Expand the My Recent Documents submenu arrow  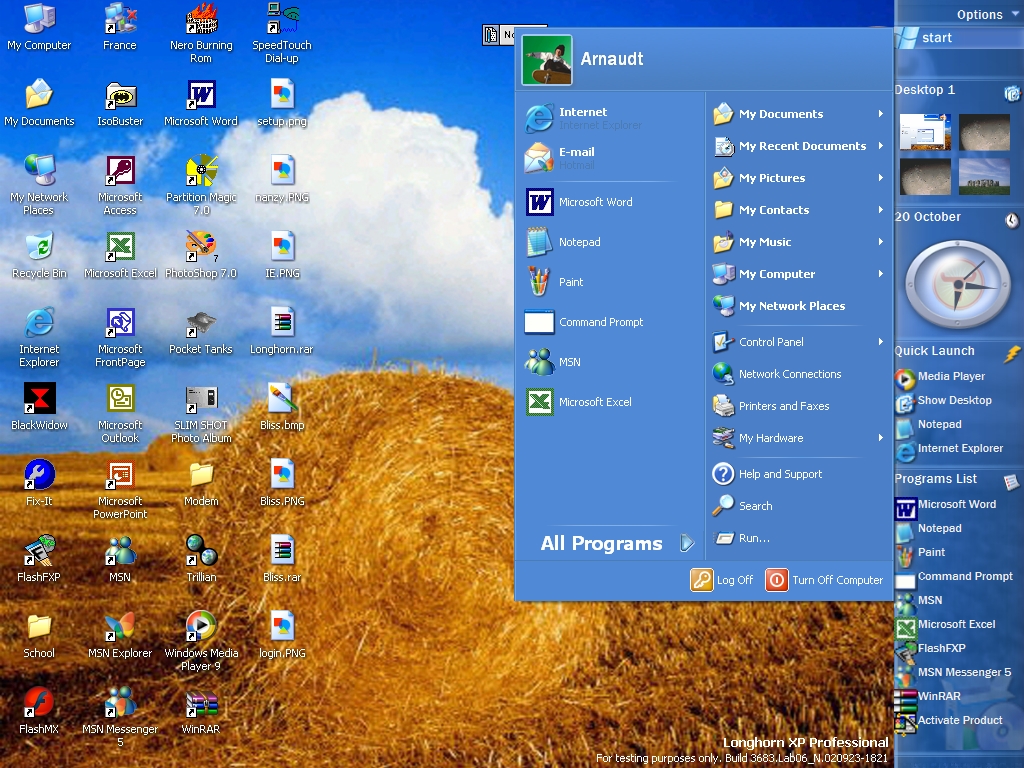pos(880,146)
